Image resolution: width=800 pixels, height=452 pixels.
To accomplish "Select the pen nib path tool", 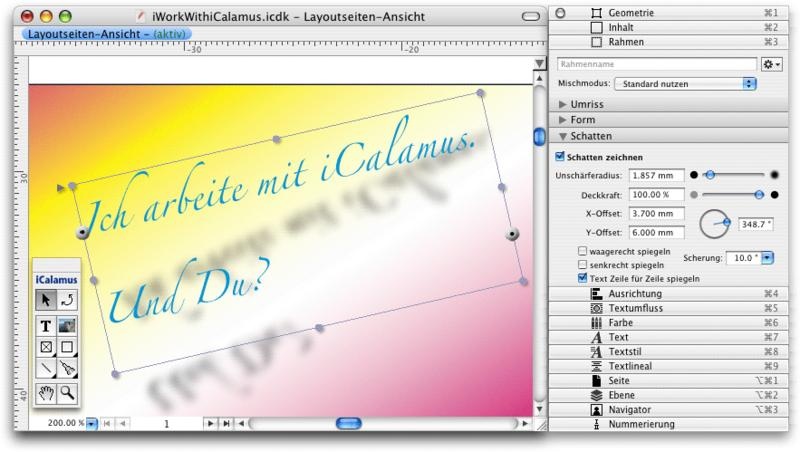I will point(67,368).
